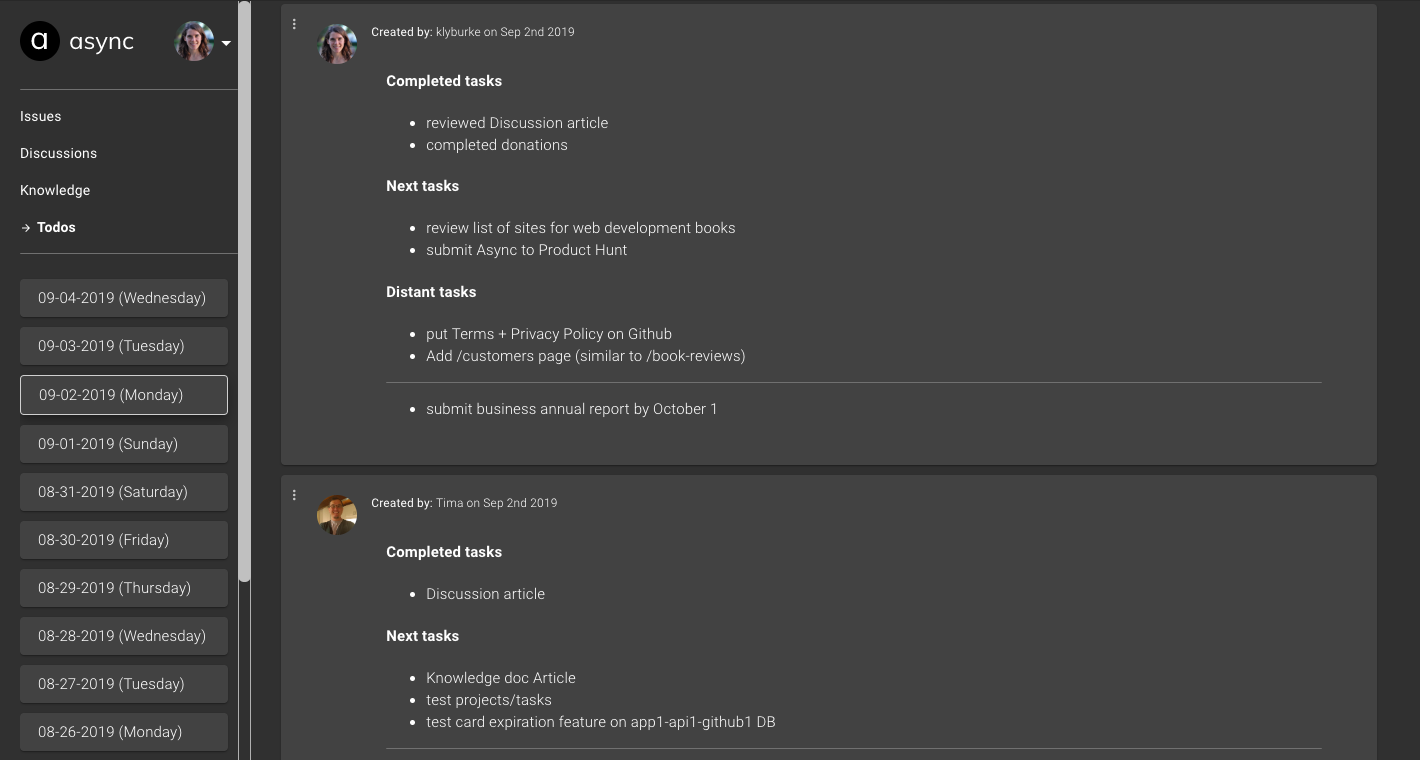Screen dimensions: 1420x760
Task: View todos for 09-03-2019 Tuesday
Action: 122,345
